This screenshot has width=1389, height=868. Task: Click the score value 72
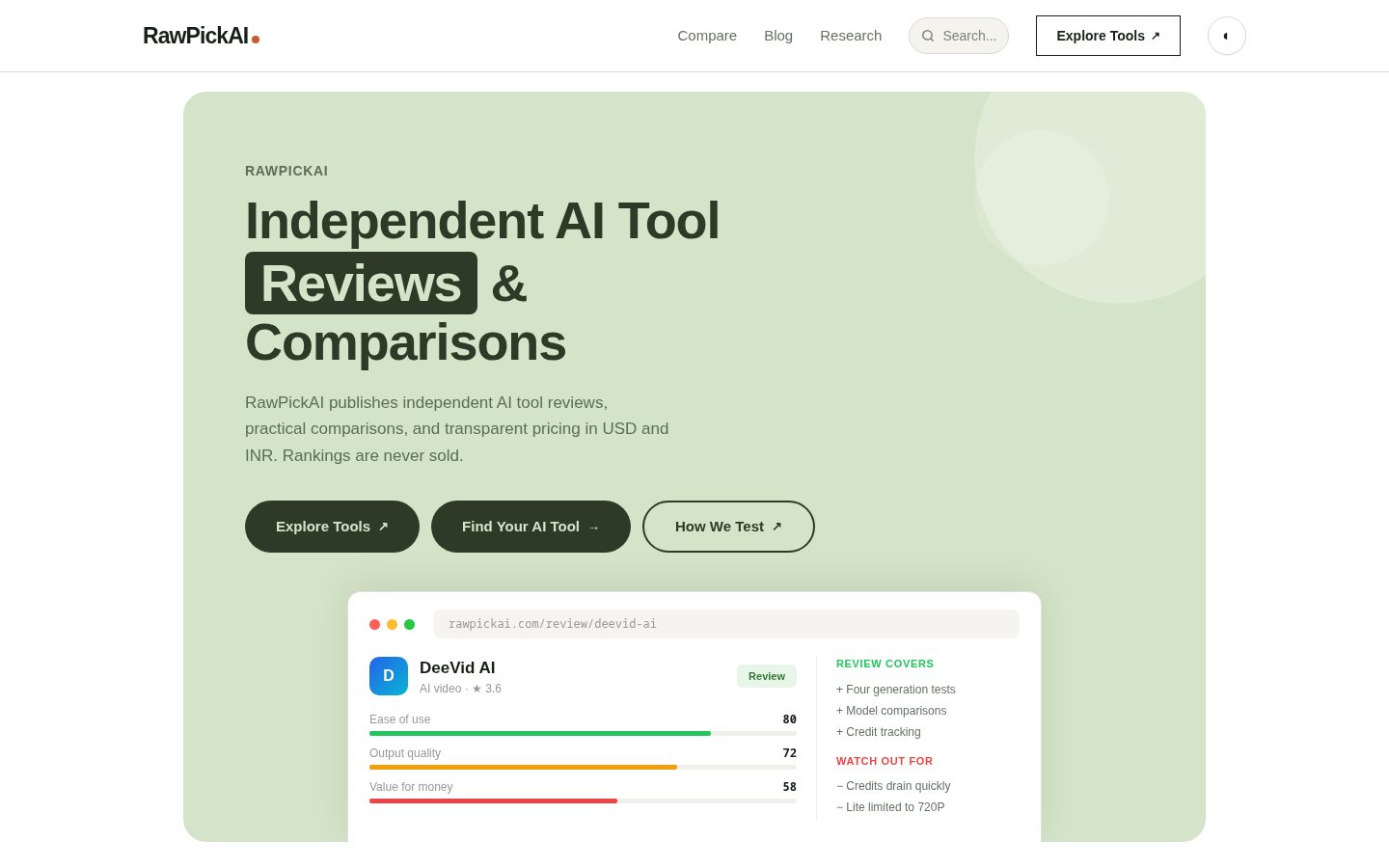point(789,753)
